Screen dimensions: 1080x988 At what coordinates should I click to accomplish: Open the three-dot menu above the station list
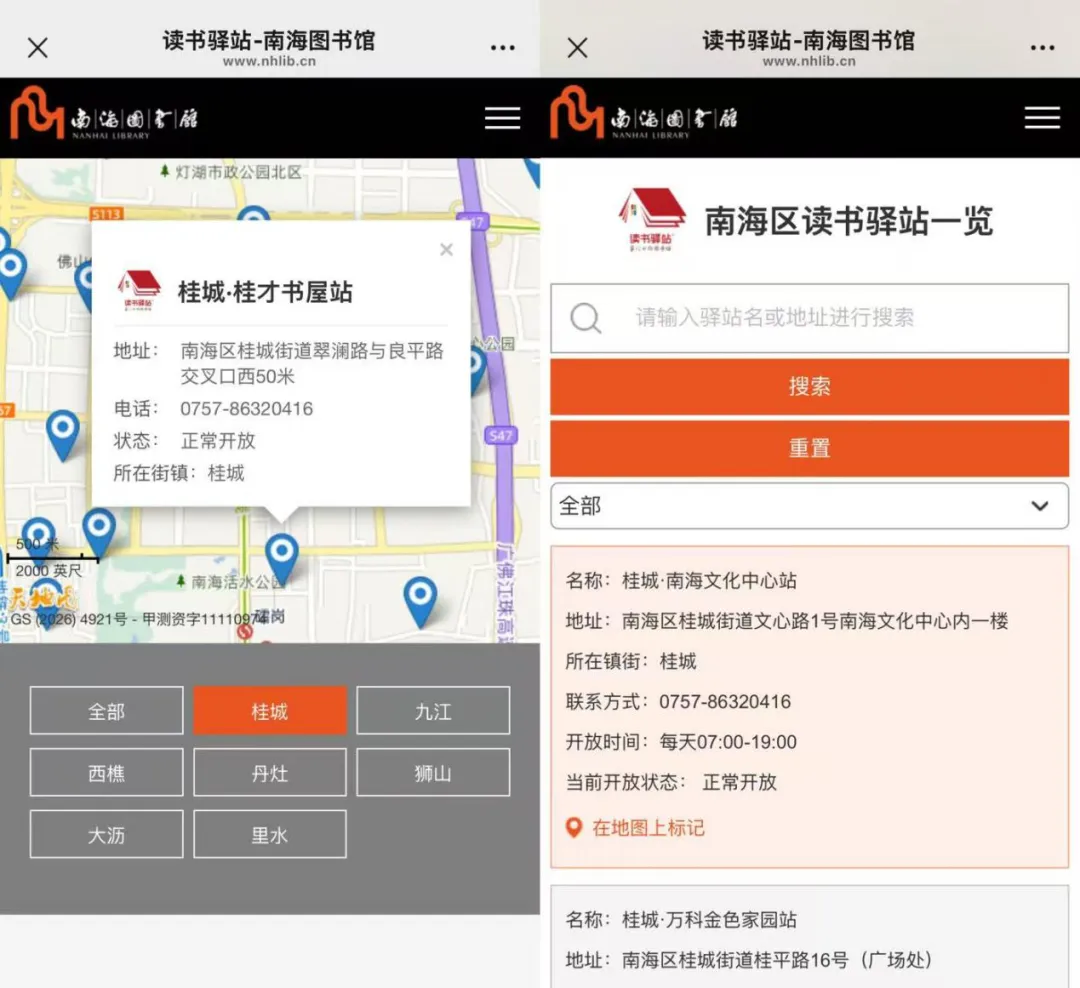[1043, 48]
